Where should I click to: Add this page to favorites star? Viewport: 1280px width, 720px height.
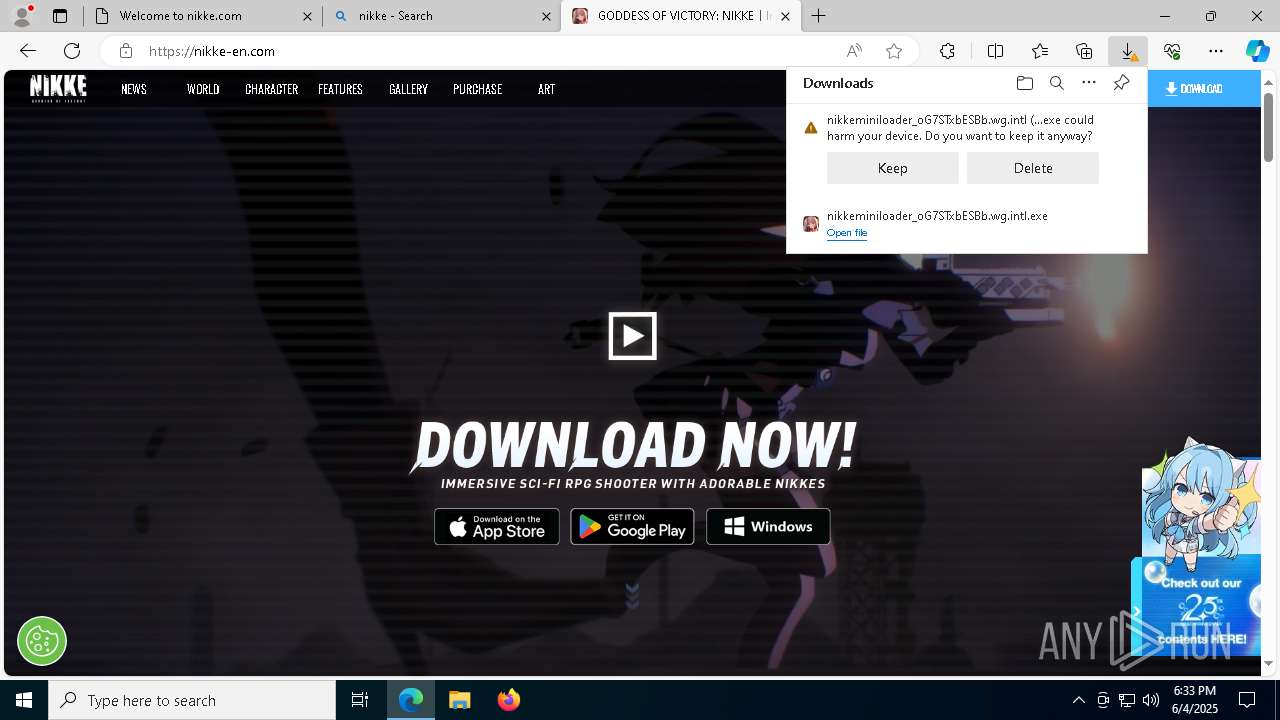pos(894,51)
